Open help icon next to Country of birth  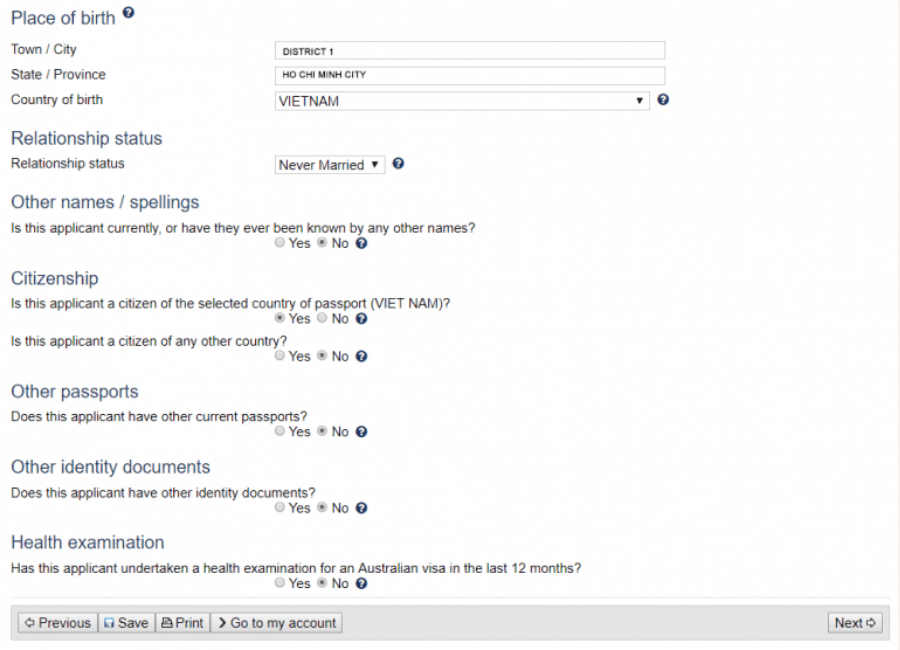point(664,100)
